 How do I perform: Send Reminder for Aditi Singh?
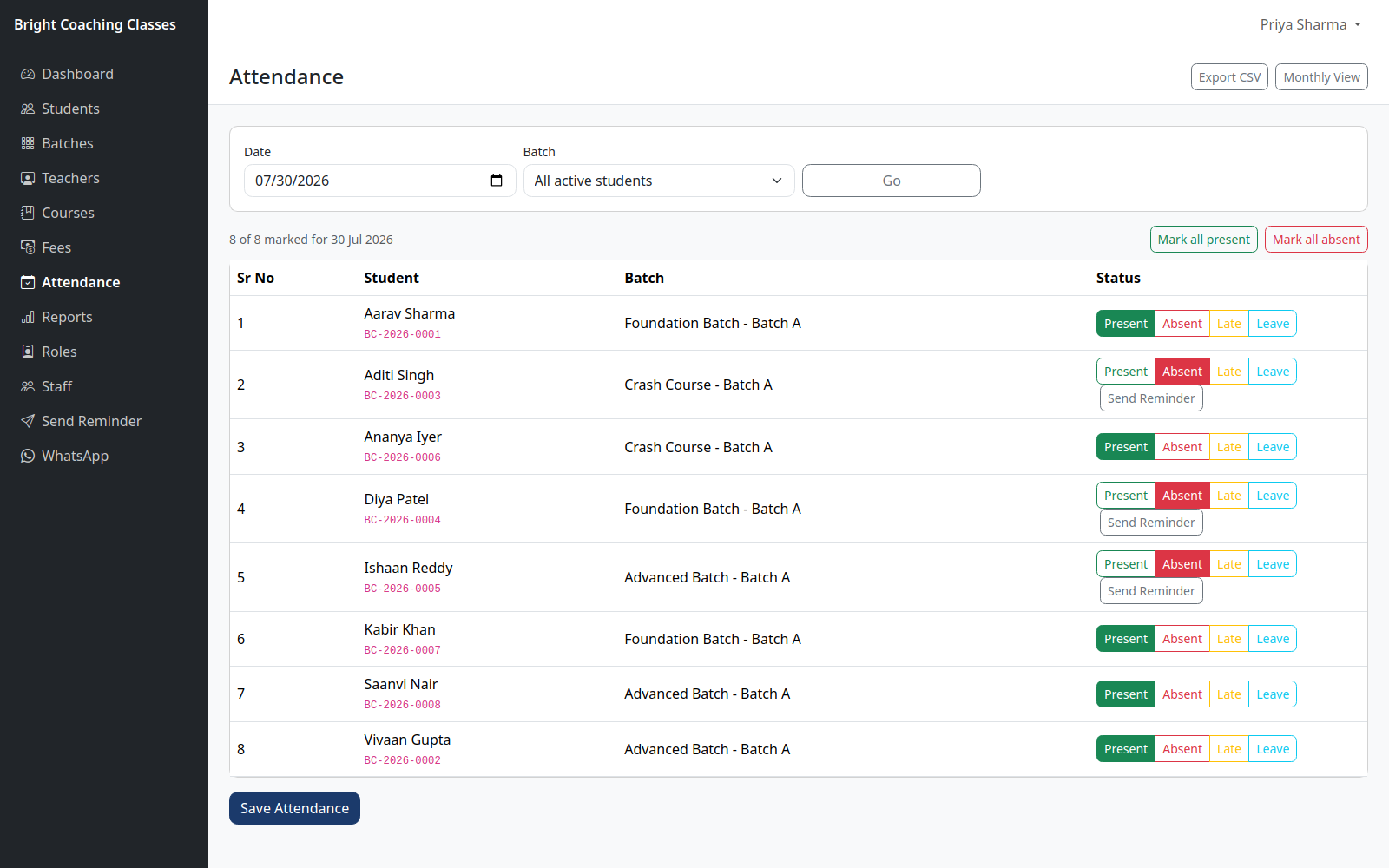tap(1151, 398)
